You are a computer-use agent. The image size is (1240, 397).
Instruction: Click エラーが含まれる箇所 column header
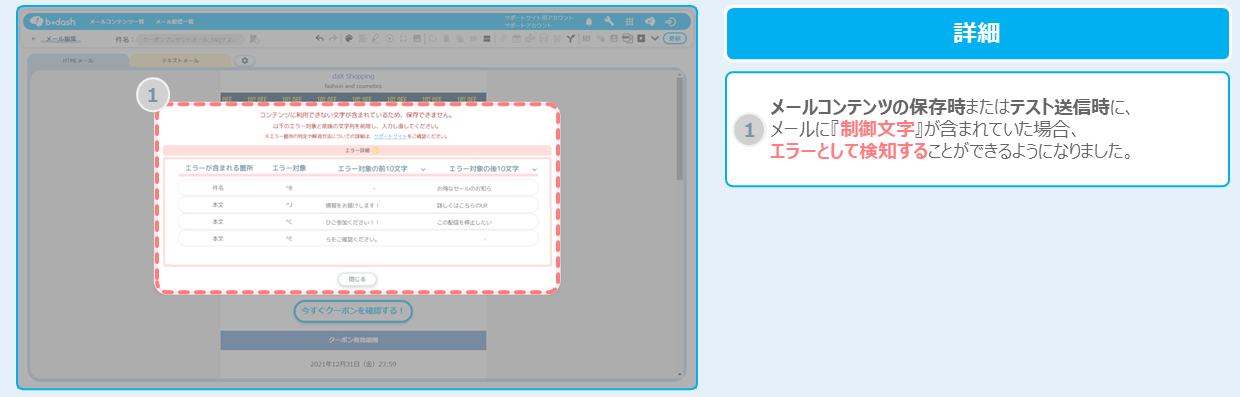coord(219,168)
